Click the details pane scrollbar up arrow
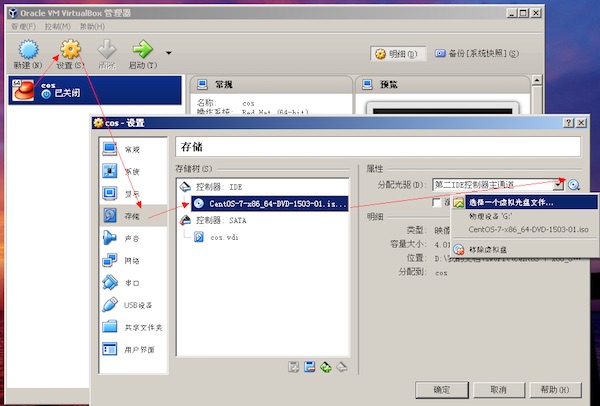The height and width of the screenshot is (406, 600). (537, 80)
